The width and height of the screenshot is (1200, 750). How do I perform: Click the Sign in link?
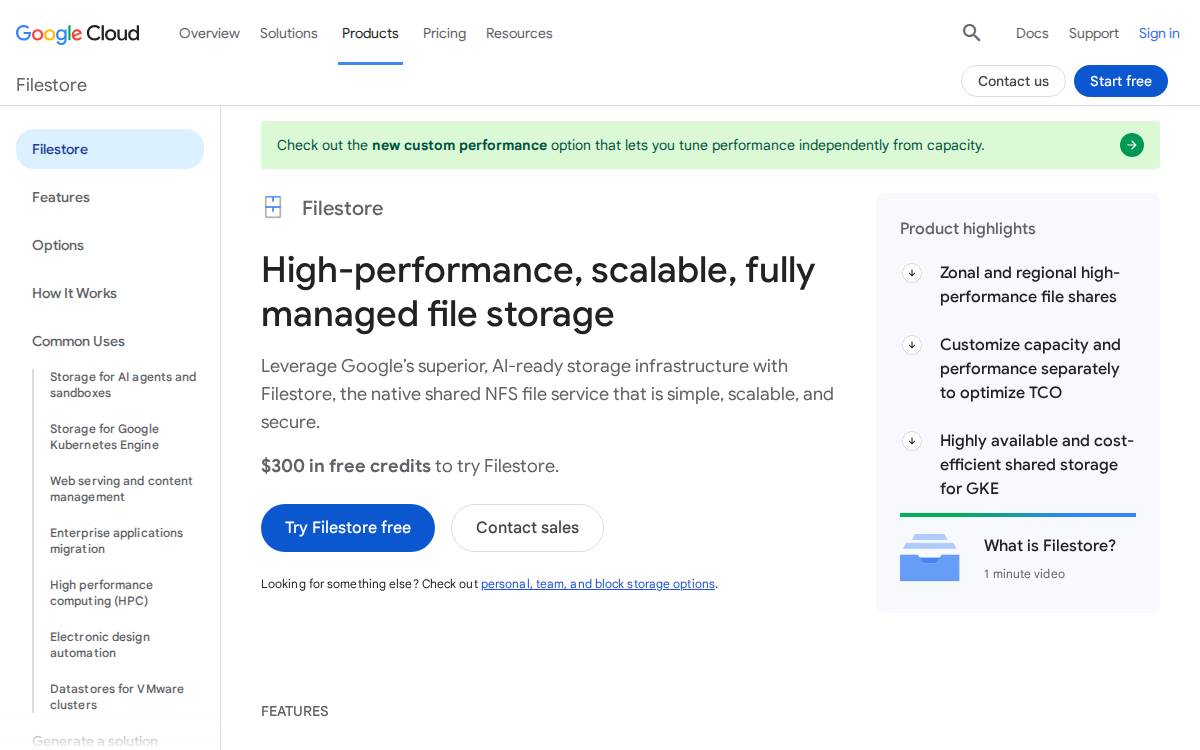click(1159, 33)
